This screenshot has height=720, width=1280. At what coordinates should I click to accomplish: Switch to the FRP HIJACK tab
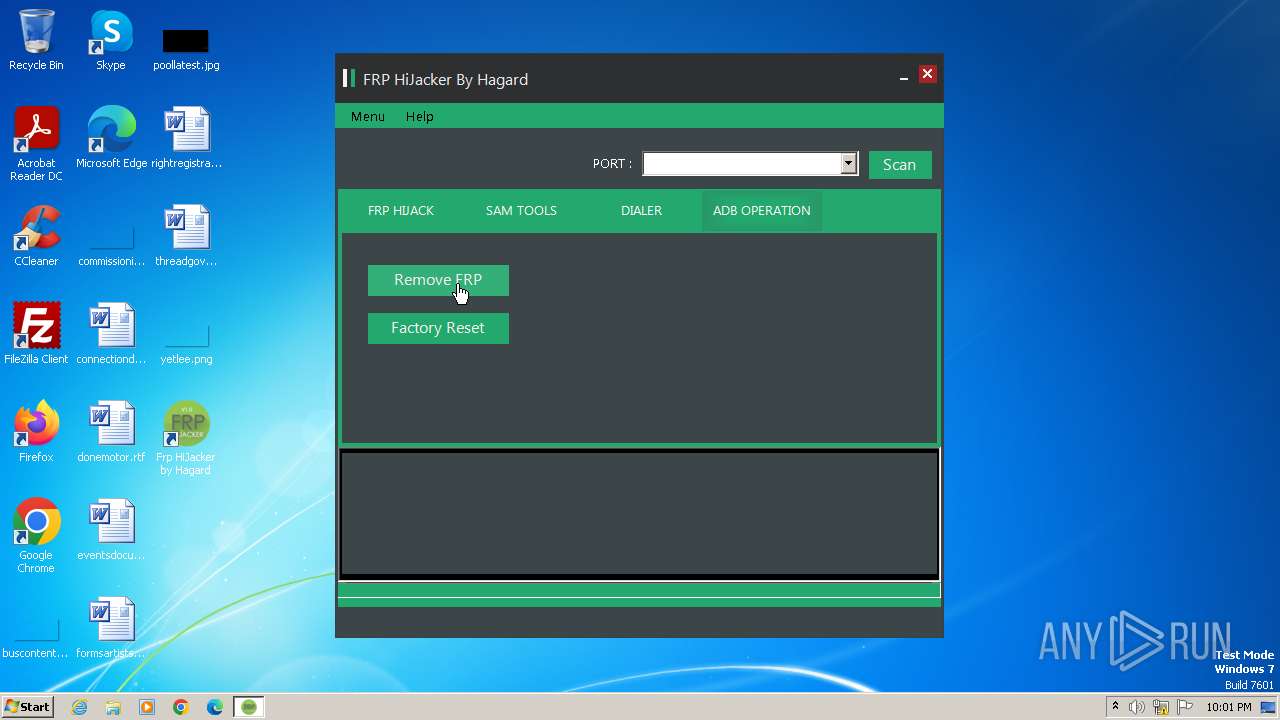click(x=401, y=211)
